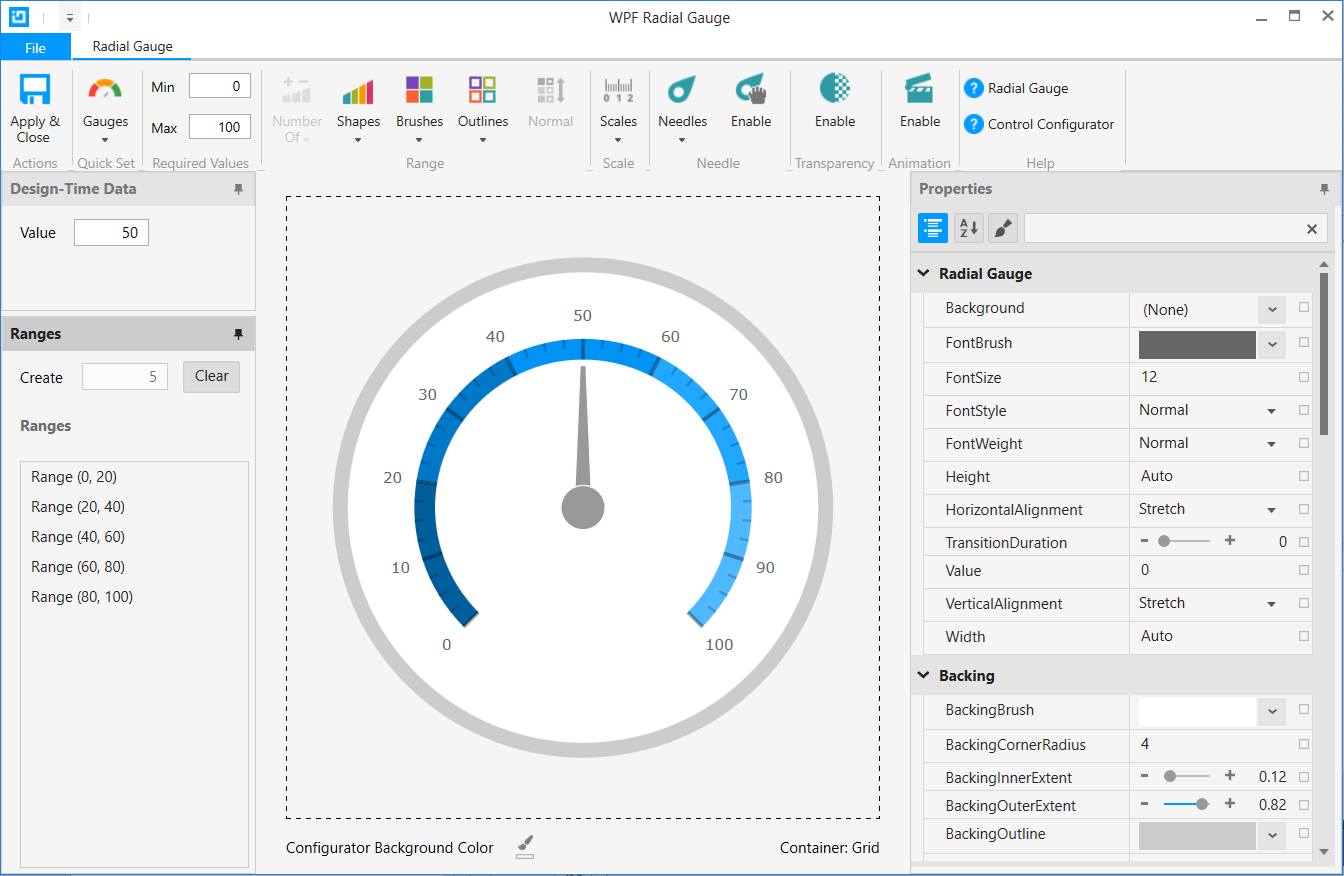Open the HorizontalAlignment dropdown
This screenshot has width=1344, height=876.
[x=1272, y=510]
